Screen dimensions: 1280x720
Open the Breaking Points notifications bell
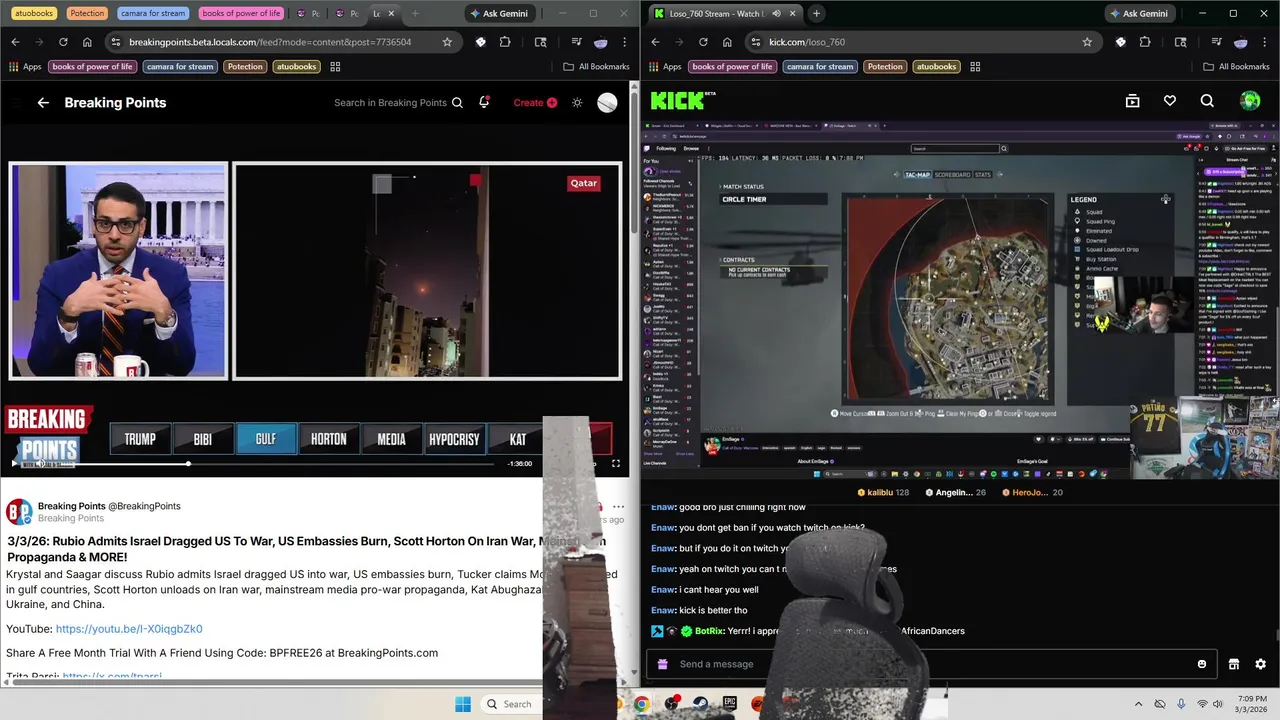(x=484, y=102)
